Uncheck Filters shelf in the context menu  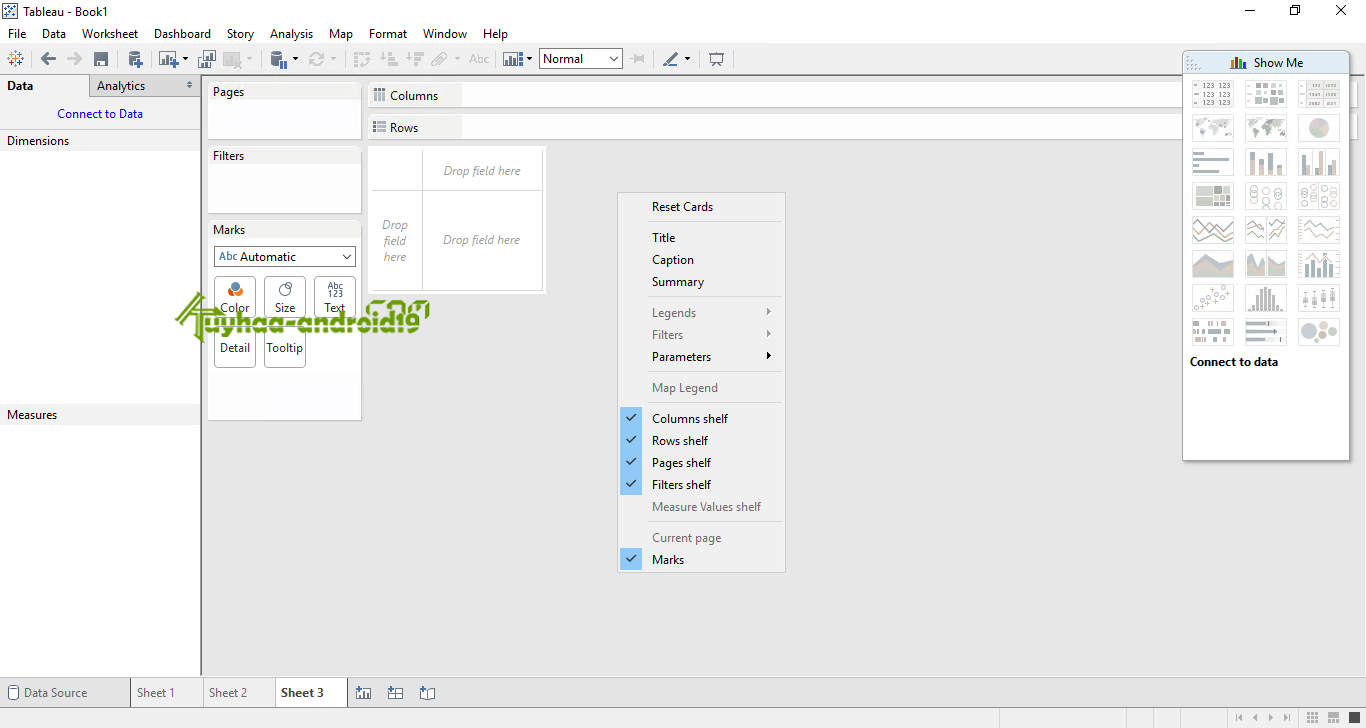(682, 484)
